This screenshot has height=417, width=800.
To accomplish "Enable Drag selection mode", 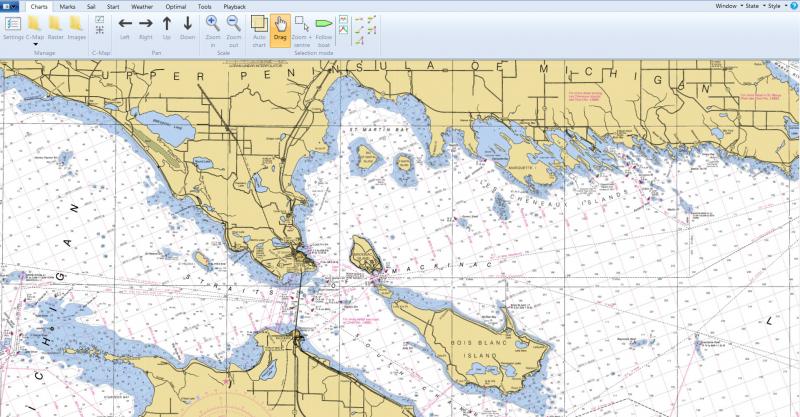I will click(281, 27).
